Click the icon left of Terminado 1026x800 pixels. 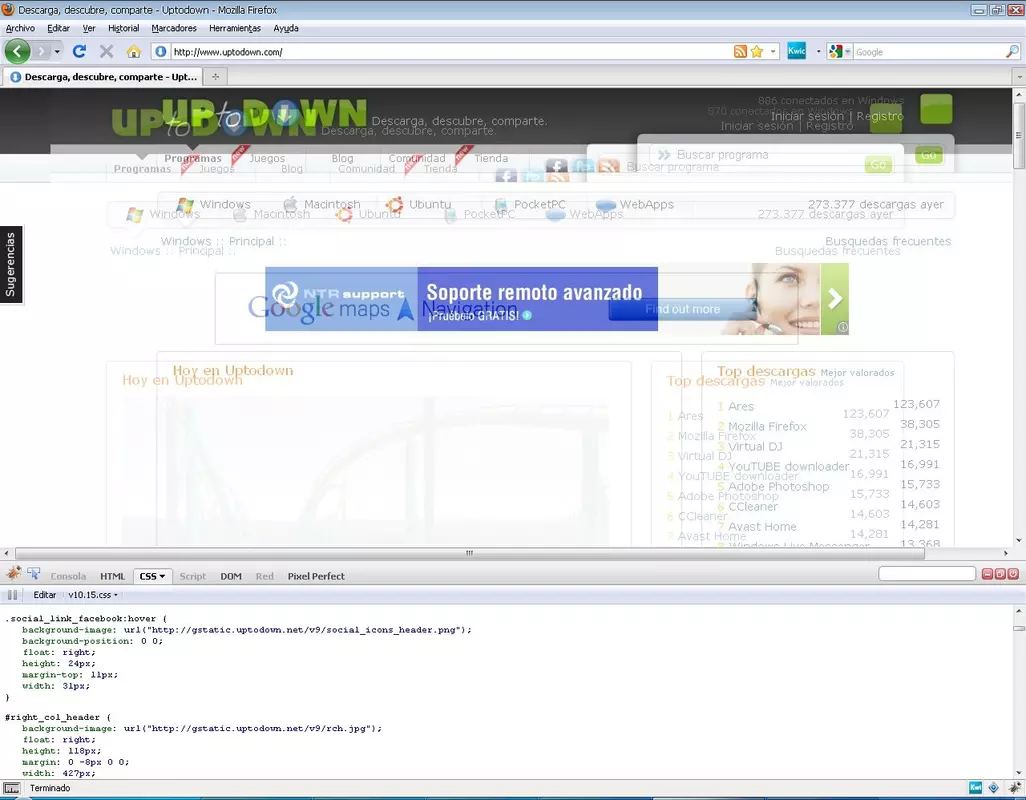coord(12,788)
